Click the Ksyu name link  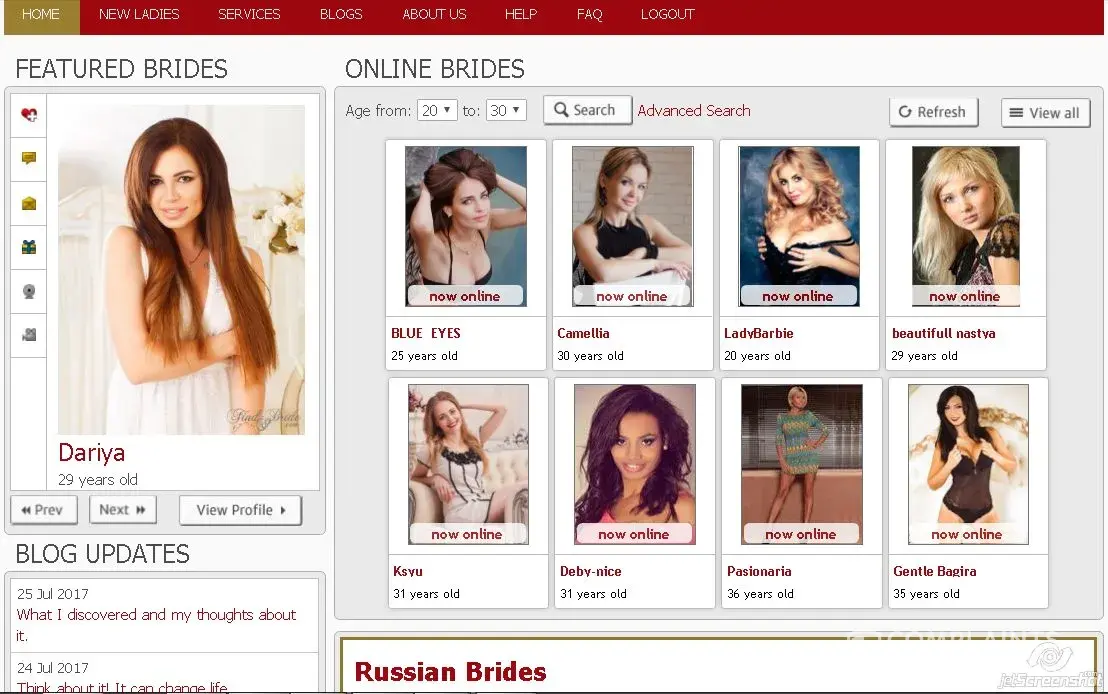(x=408, y=571)
